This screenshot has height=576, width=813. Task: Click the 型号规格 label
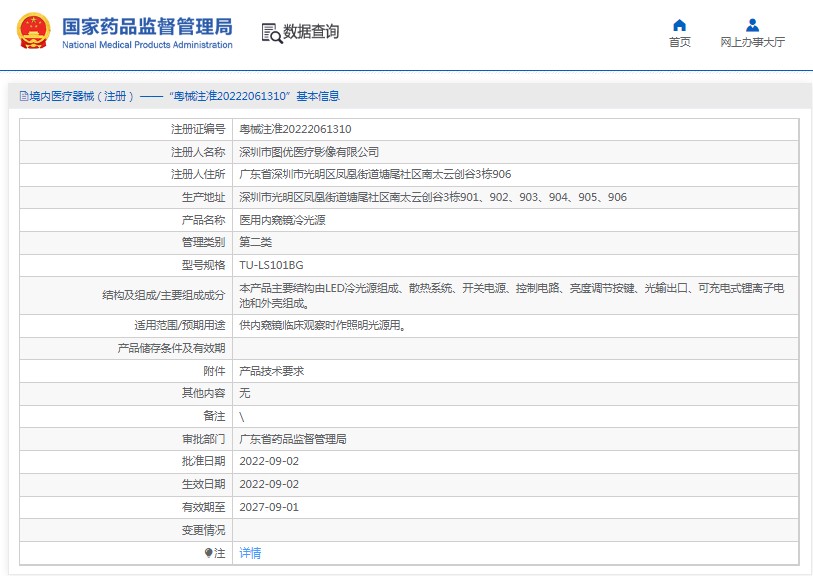pos(203,265)
